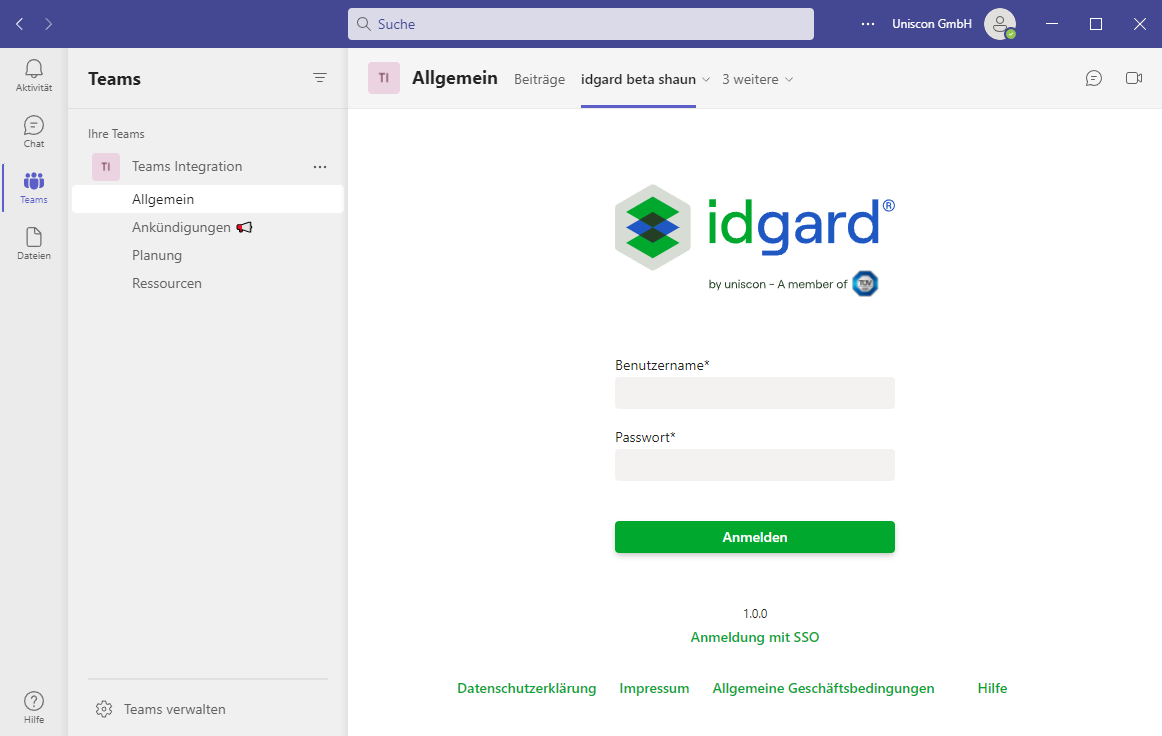Maximize the Teams window
1162x736 pixels.
[1095, 24]
